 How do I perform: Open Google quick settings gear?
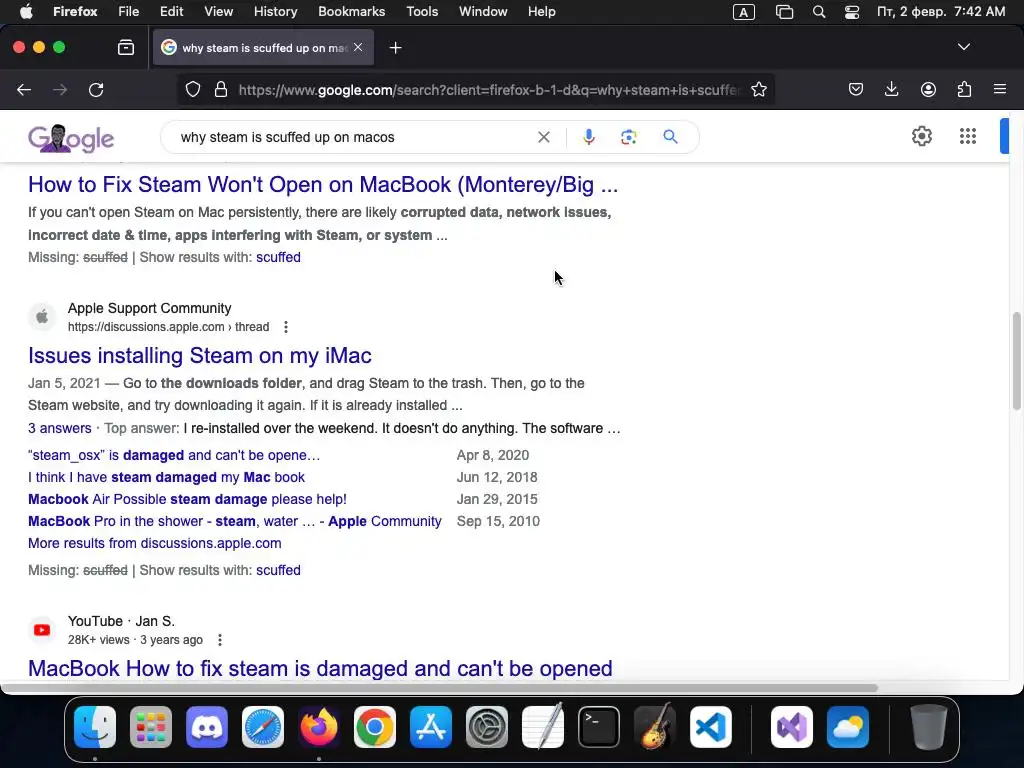point(921,136)
